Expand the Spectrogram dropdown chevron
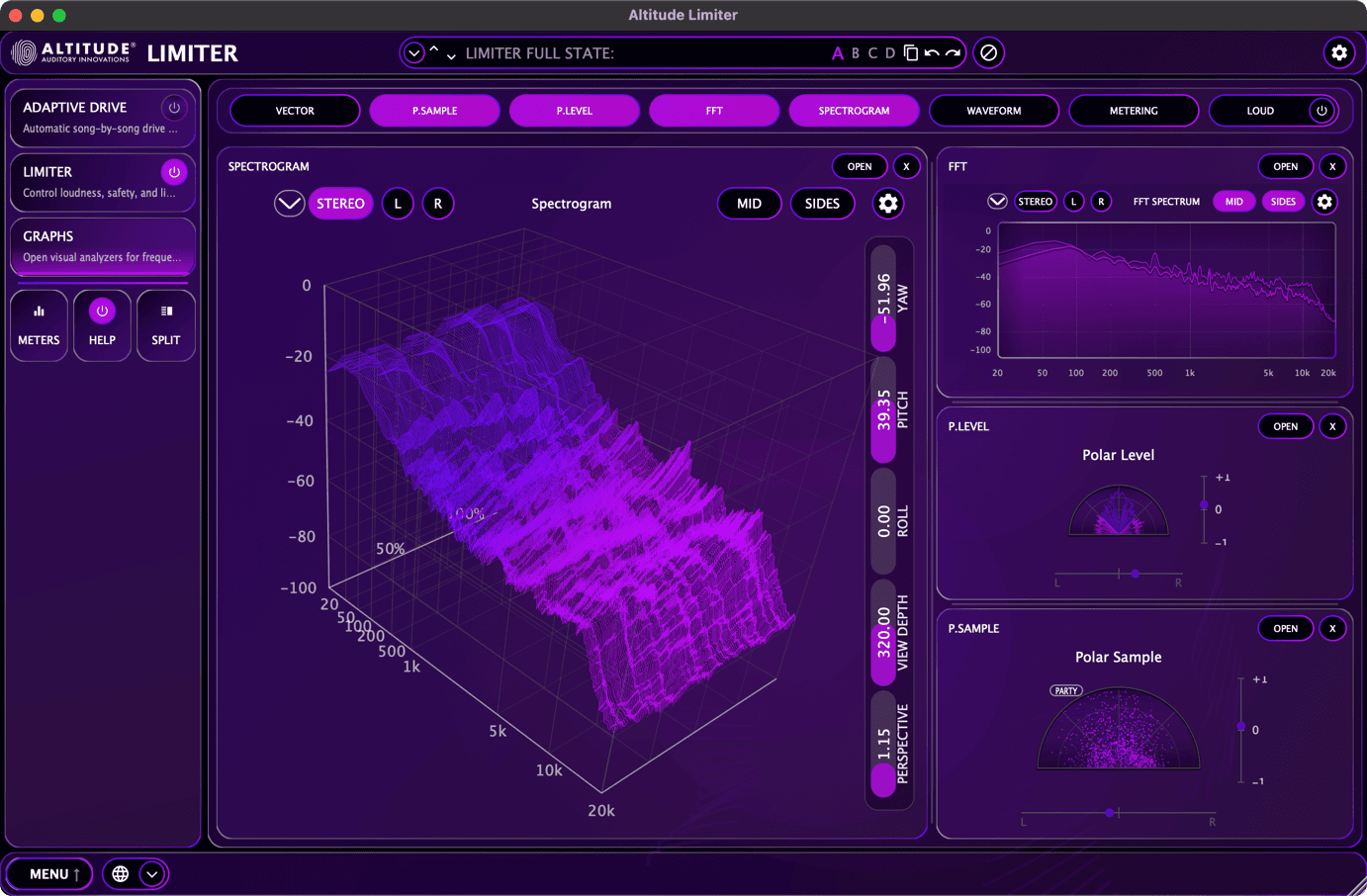1367x896 pixels. click(x=289, y=204)
